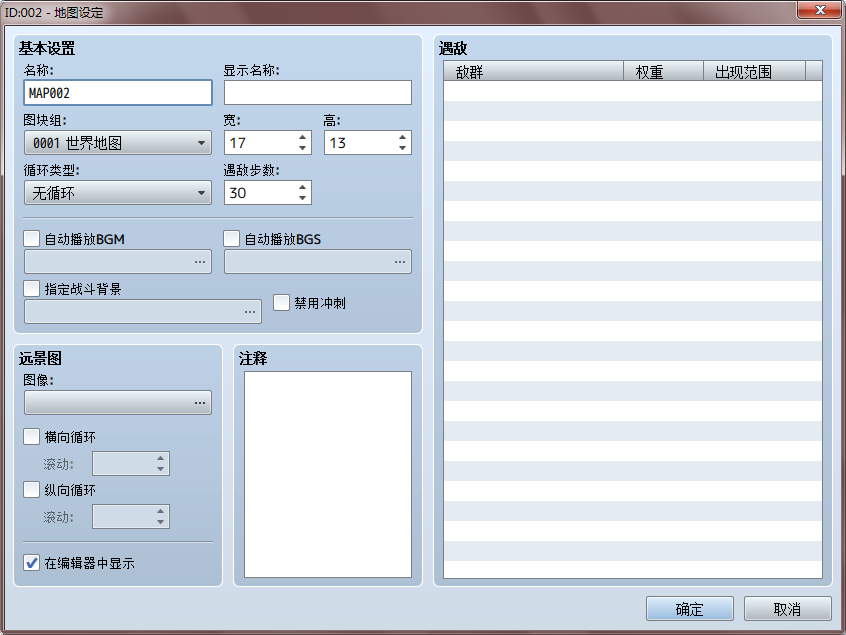The height and width of the screenshot is (635, 846).
Task: Enable the 横向循环 checkbox
Action: 32,436
